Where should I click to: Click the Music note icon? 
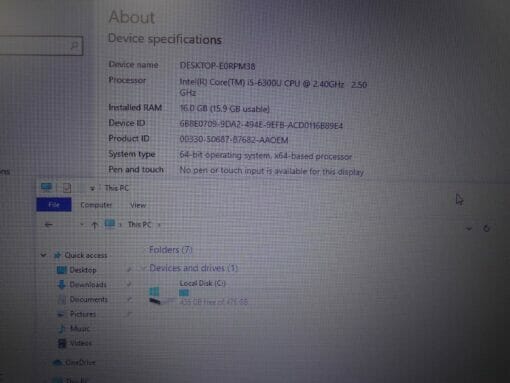coord(62,329)
